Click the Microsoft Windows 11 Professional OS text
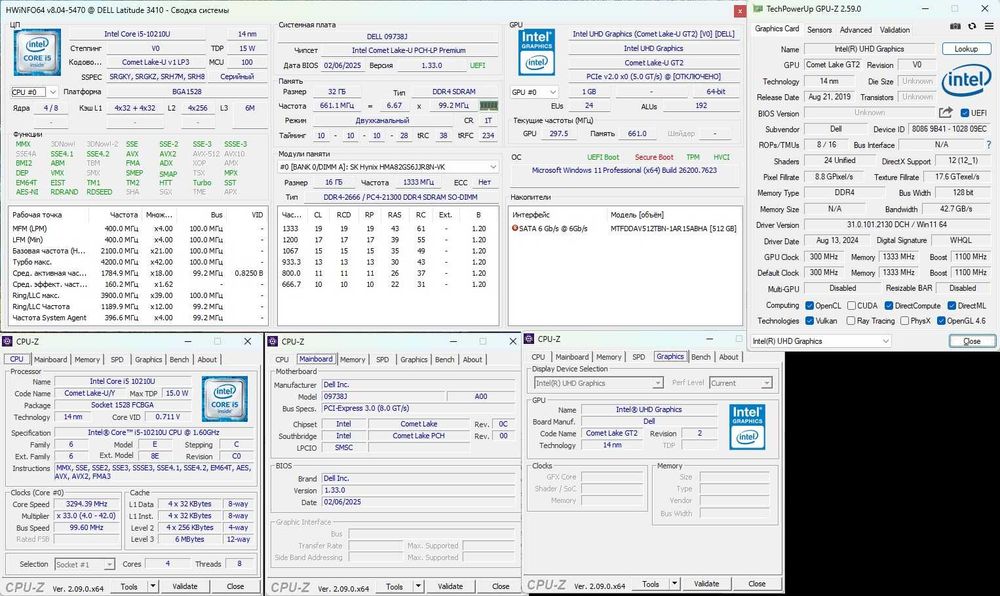This screenshot has height=596, width=1000. [624, 170]
